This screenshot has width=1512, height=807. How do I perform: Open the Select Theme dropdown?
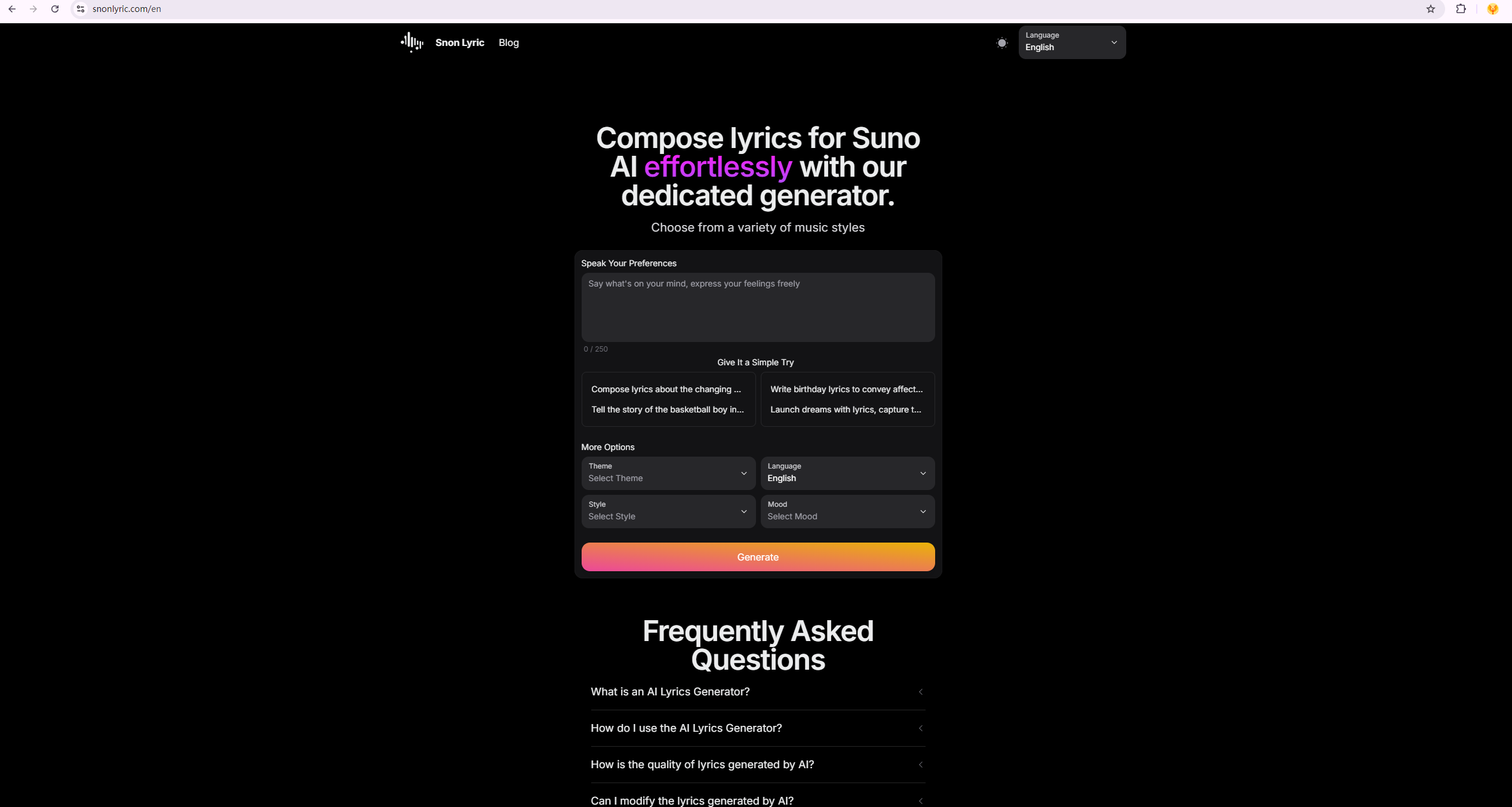point(668,473)
